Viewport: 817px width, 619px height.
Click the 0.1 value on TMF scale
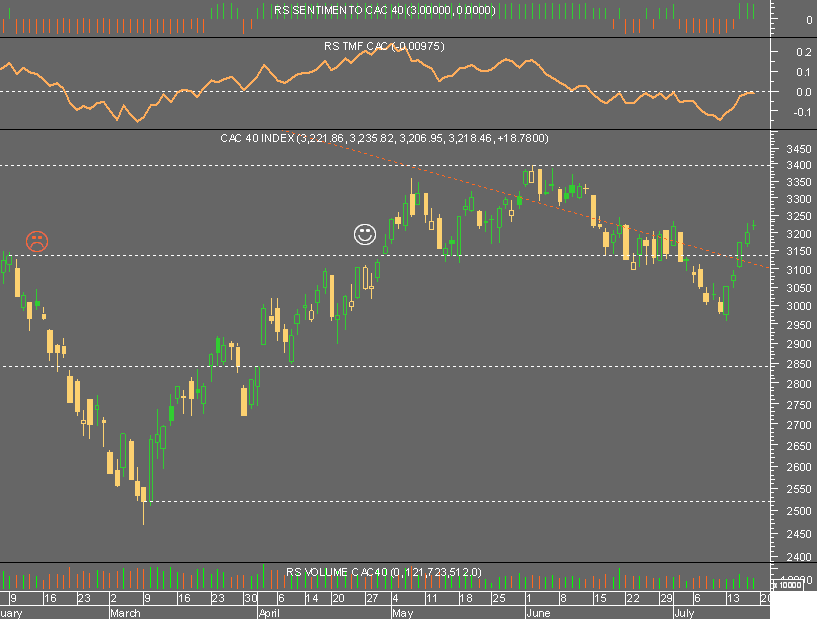pos(804,71)
